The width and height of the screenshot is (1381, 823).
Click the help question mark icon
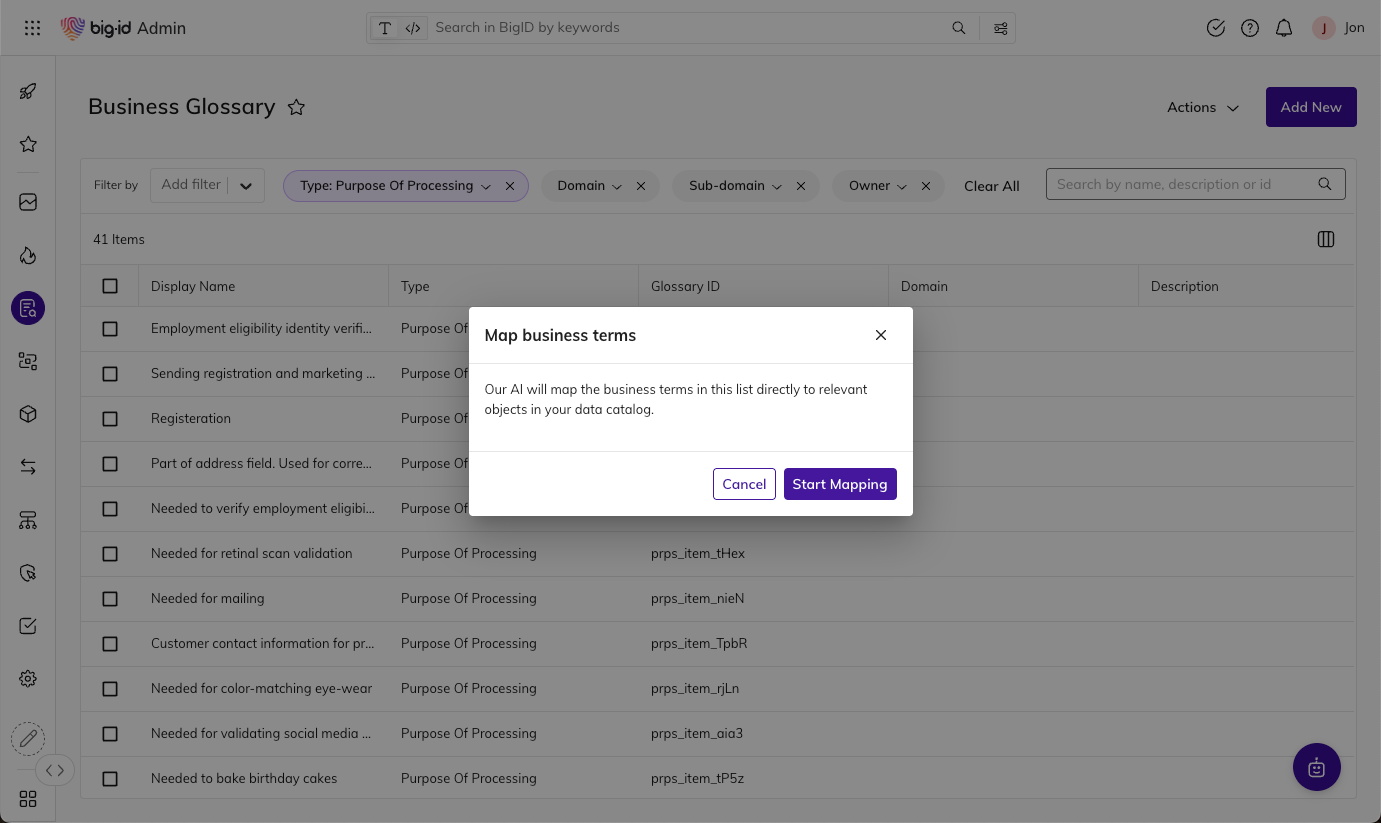click(x=1250, y=28)
